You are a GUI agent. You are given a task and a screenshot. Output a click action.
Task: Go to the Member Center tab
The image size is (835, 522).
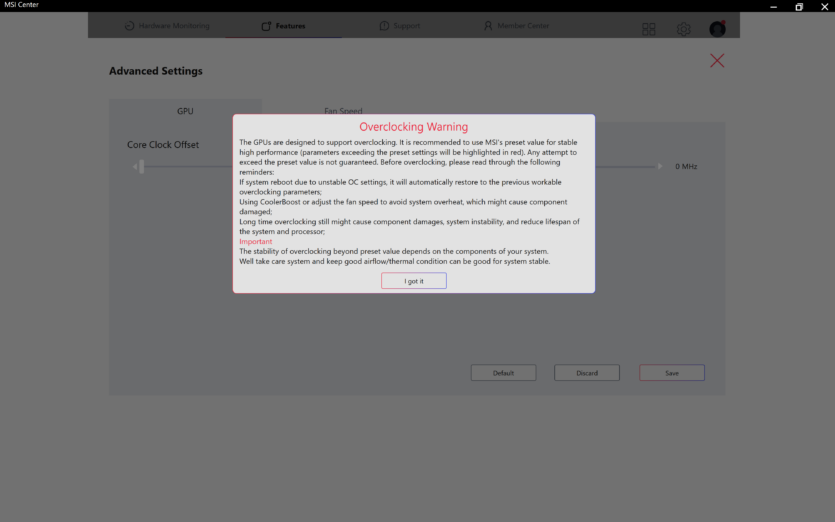coord(516,26)
